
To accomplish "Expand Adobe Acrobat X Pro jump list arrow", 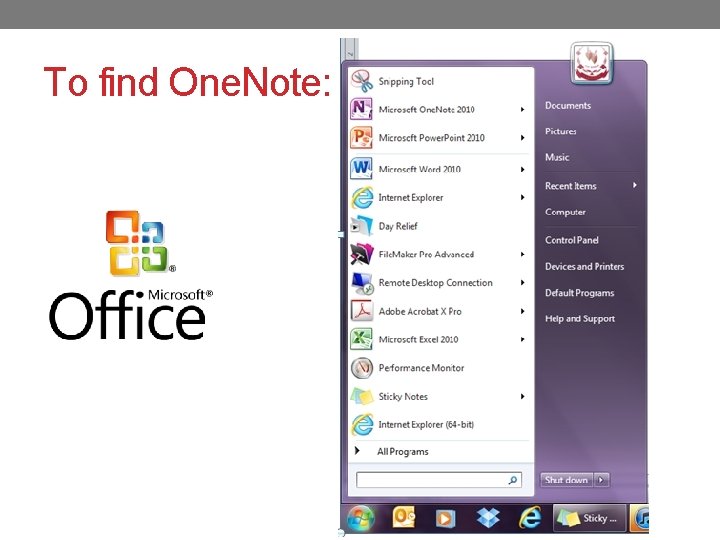I will click(523, 311).
